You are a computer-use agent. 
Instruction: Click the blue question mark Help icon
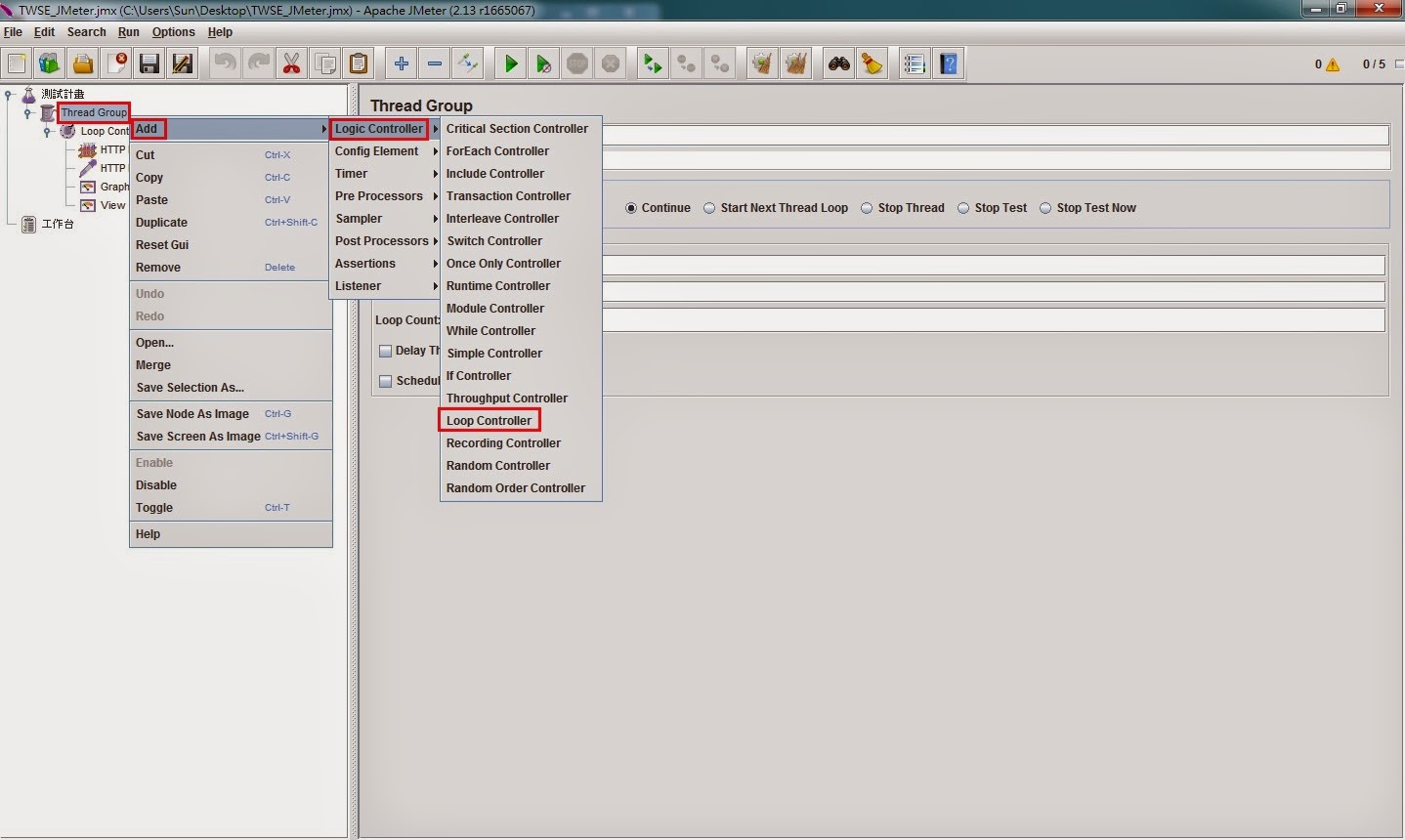click(x=949, y=64)
